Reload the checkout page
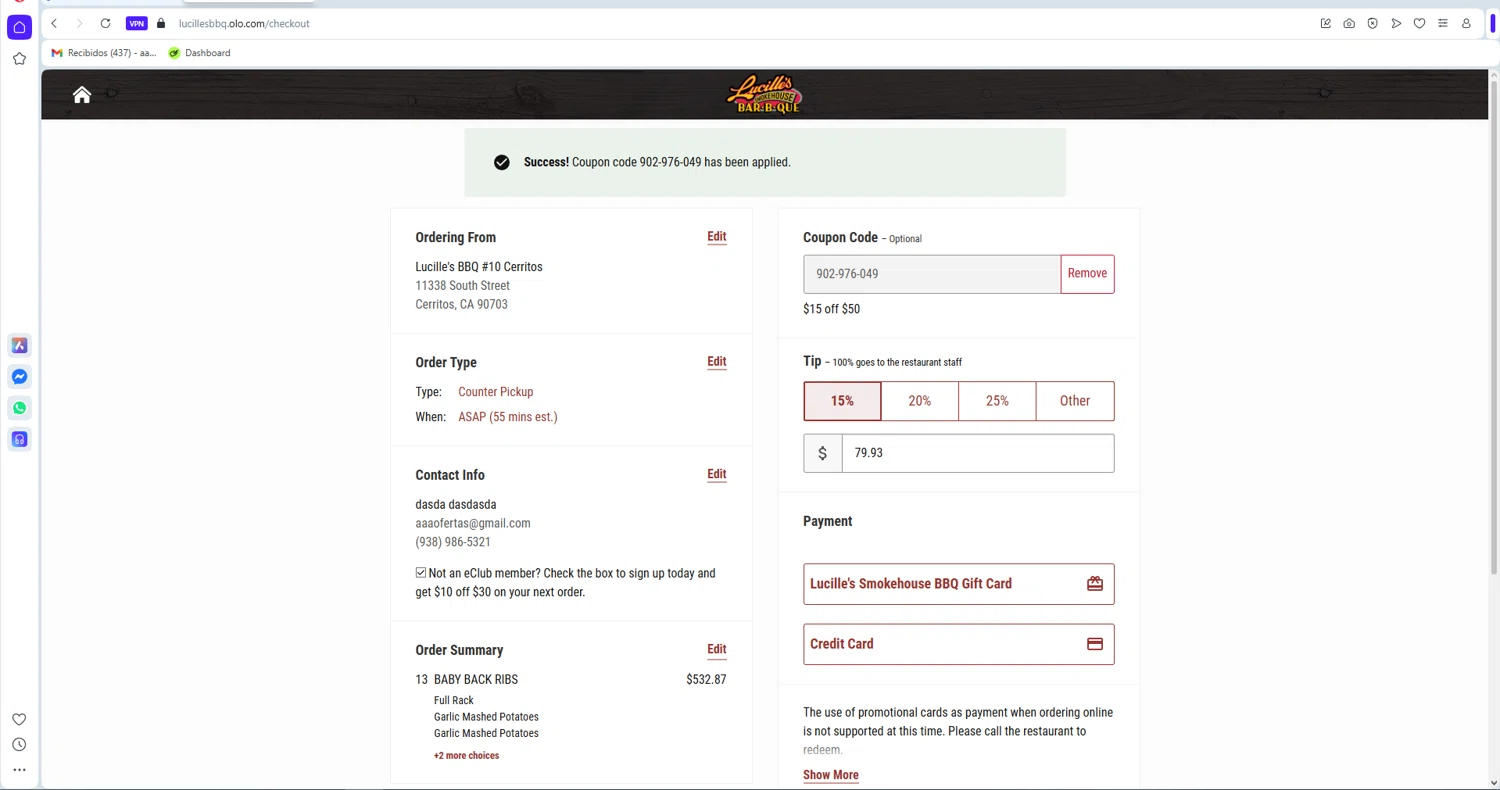Image resolution: width=1500 pixels, height=790 pixels. (105, 23)
